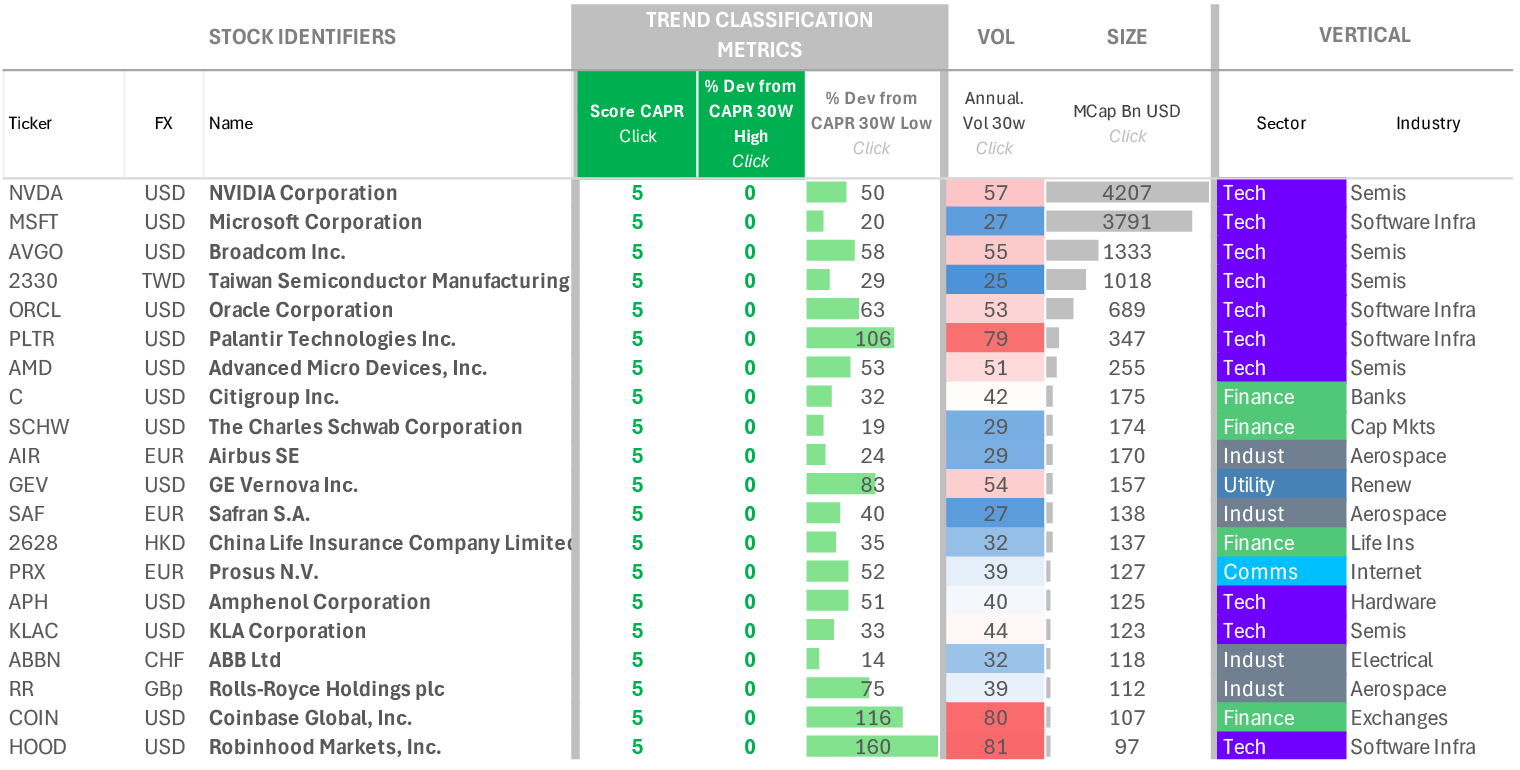Select the FX column header

click(x=163, y=124)
